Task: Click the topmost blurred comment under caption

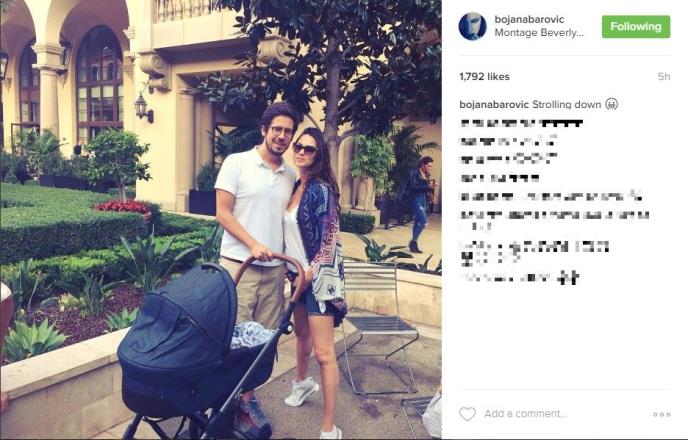Action: (x=521, y=123)
